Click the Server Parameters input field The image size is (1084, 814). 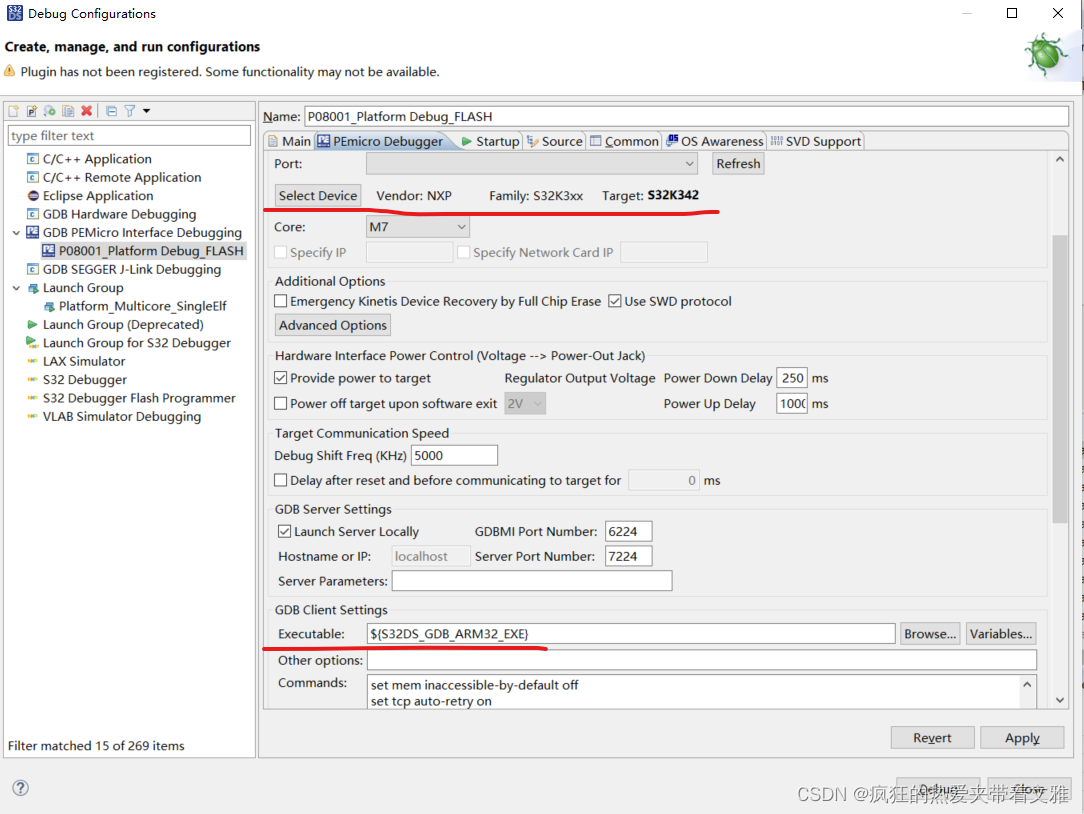tap(532, 581)
